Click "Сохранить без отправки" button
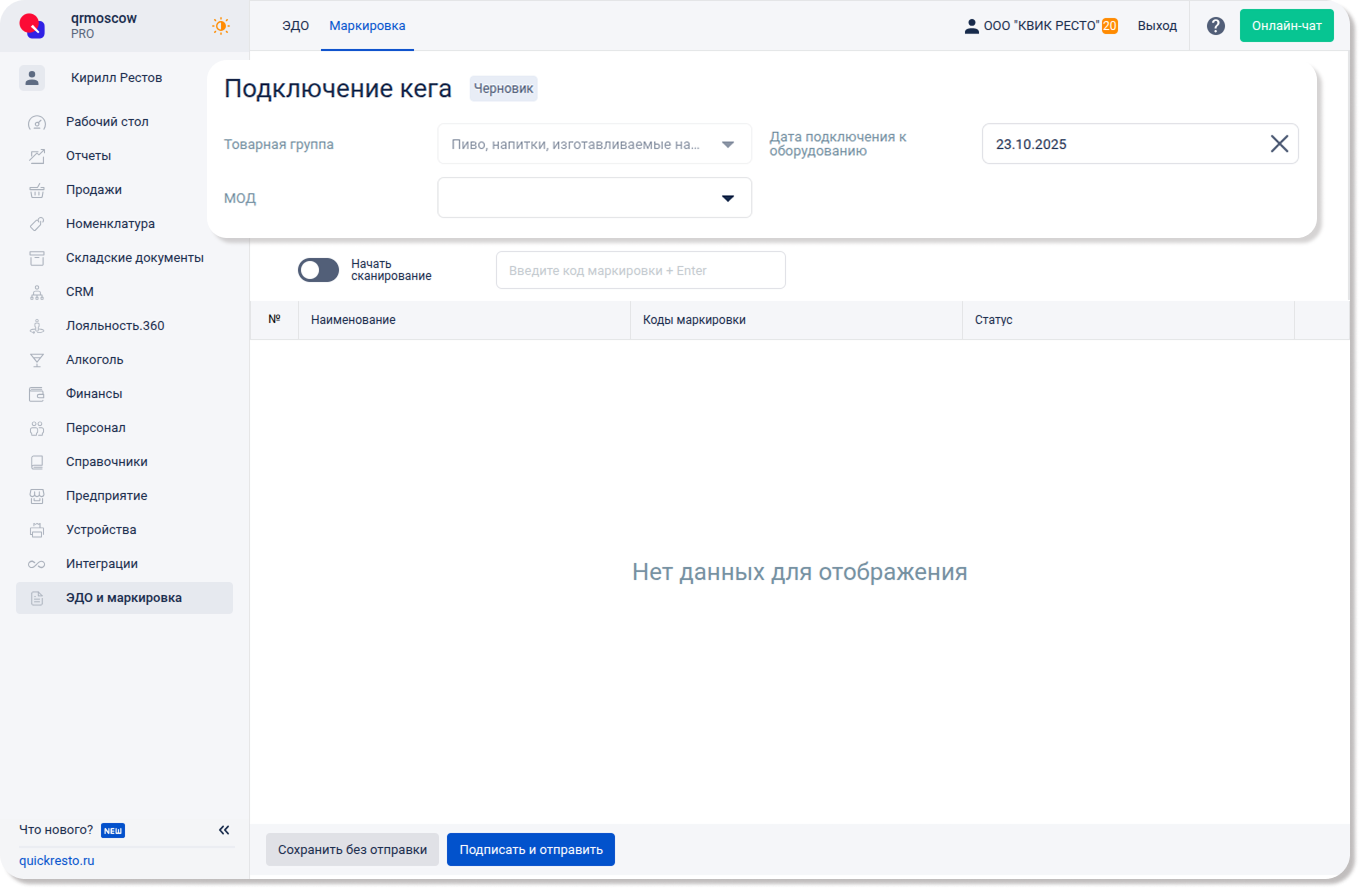Image resolution: width=1359 pixels, height=888 pixels. [x=352, y=850]
